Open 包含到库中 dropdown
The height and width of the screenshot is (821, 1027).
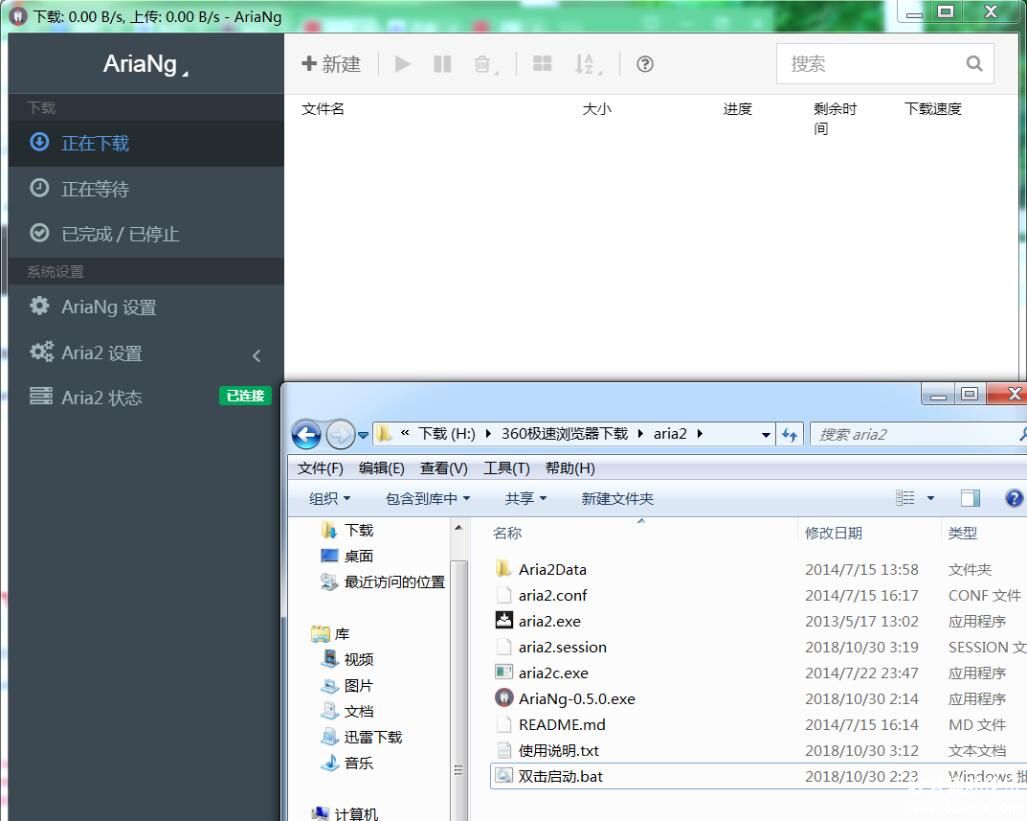click(428, 499)
